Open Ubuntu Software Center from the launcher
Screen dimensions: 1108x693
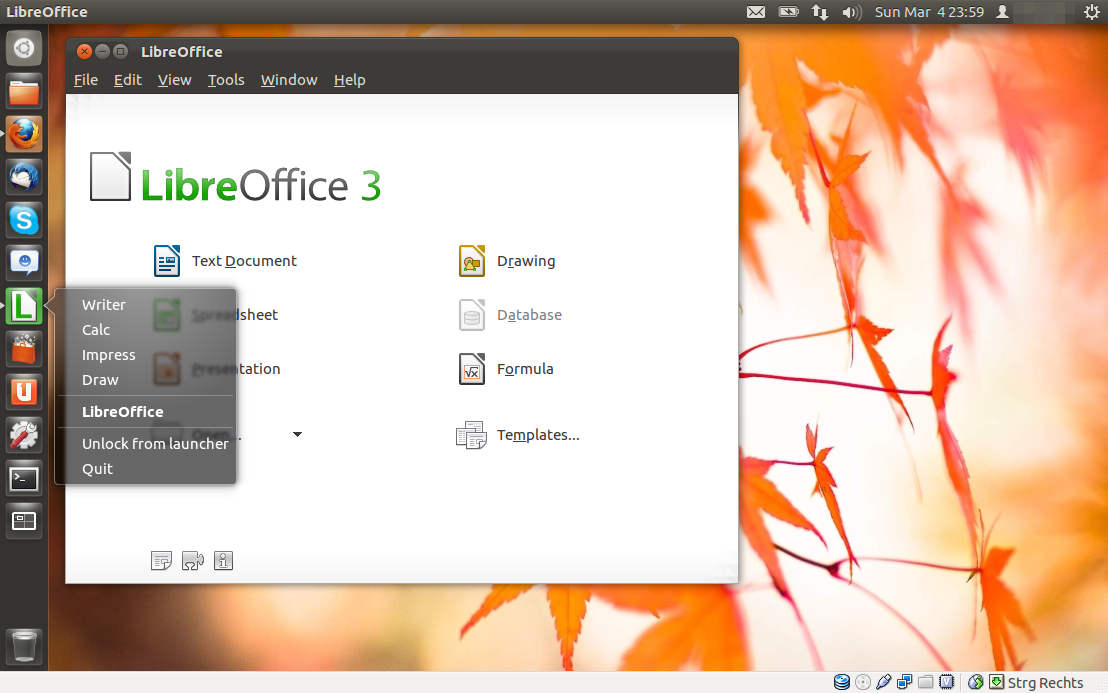coord(24,349)
